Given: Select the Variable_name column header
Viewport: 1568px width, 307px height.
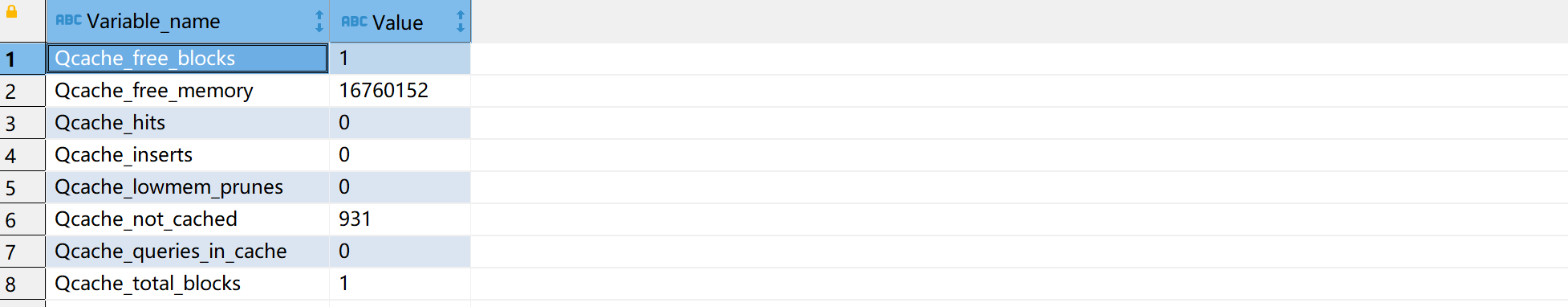Looking at the screenshot, I should (x=188, y=22).
